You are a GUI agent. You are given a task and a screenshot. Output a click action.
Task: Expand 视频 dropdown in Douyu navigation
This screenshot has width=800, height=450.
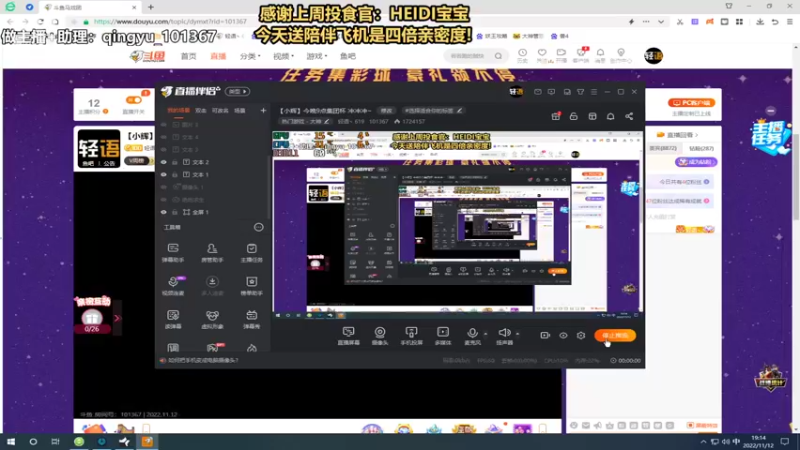click(x=283, y=56)
